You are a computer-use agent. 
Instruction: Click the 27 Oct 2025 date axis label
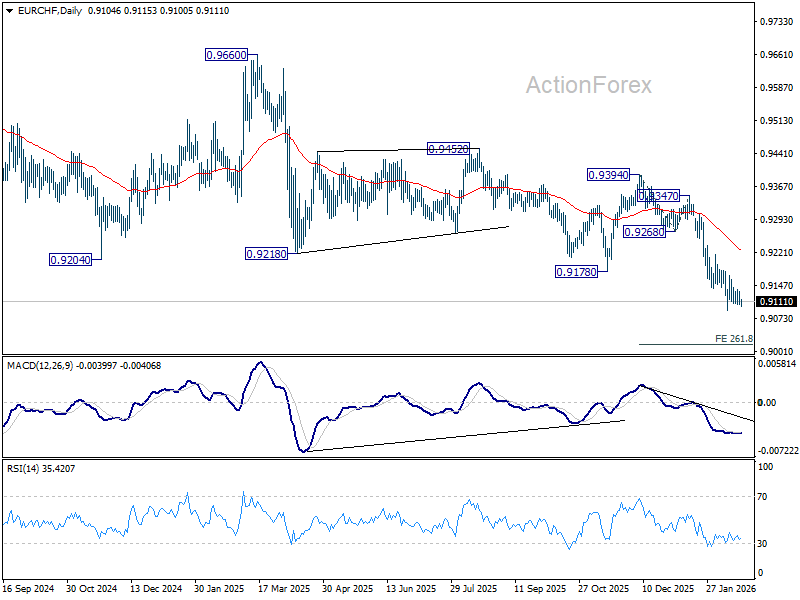604,588
